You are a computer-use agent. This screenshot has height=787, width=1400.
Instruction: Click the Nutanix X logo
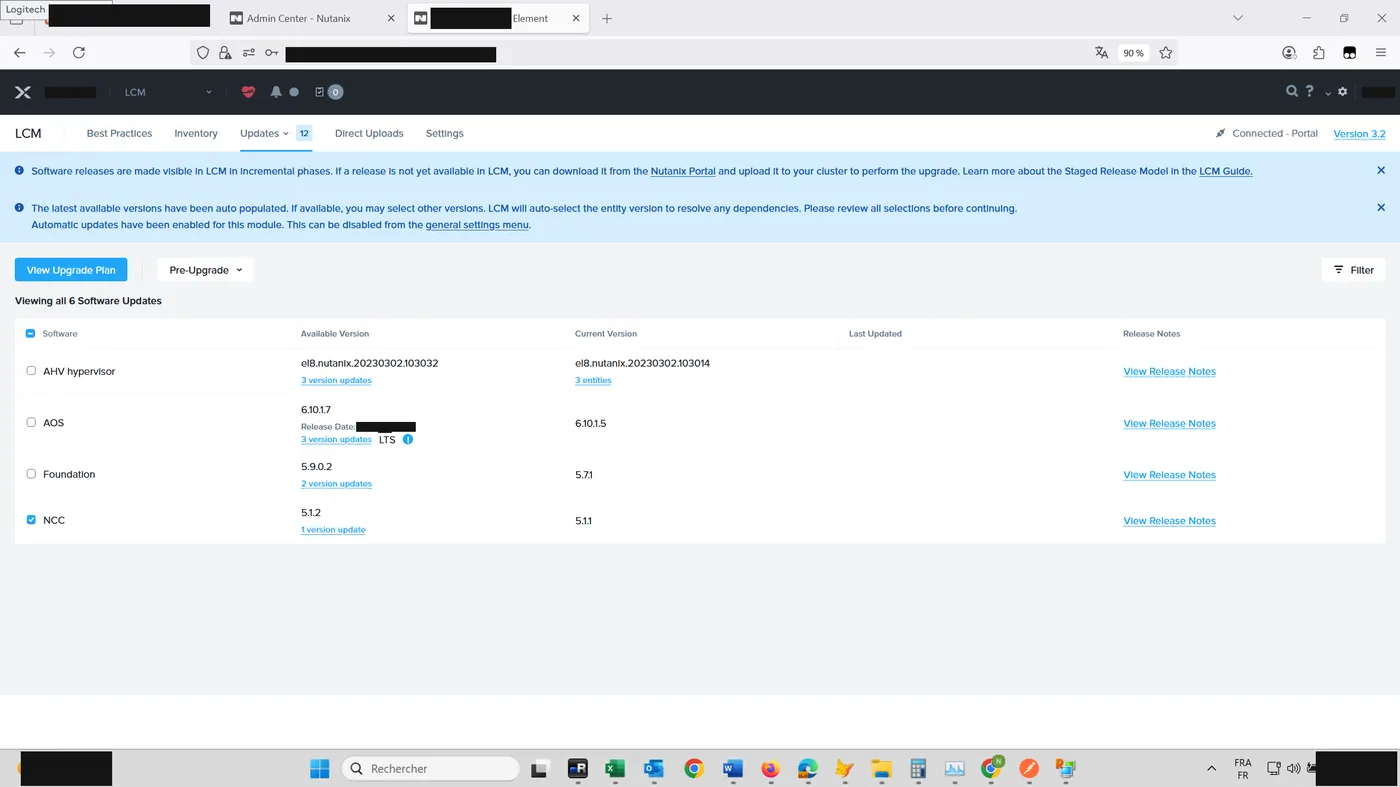coord(23,92)
